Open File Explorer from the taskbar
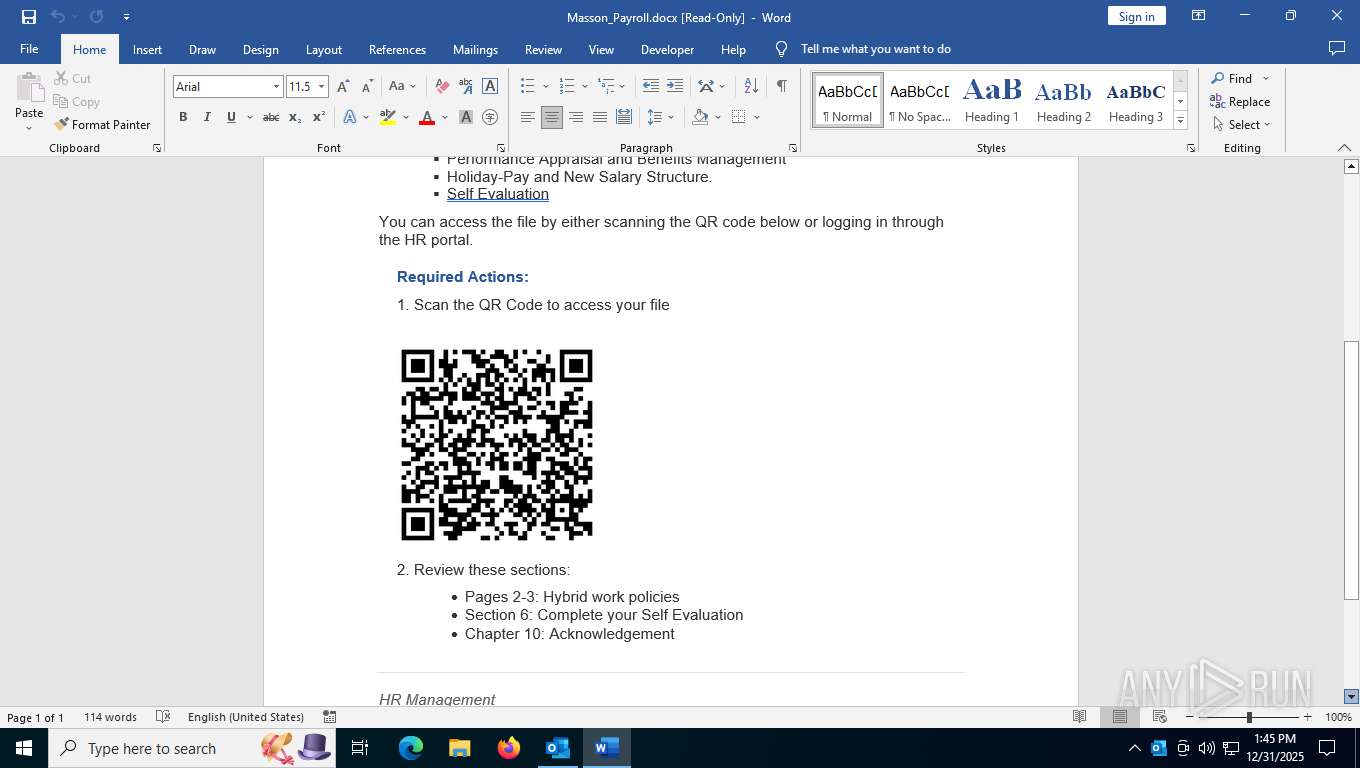This screenshot has height=768, width=1360. [459, 748]
